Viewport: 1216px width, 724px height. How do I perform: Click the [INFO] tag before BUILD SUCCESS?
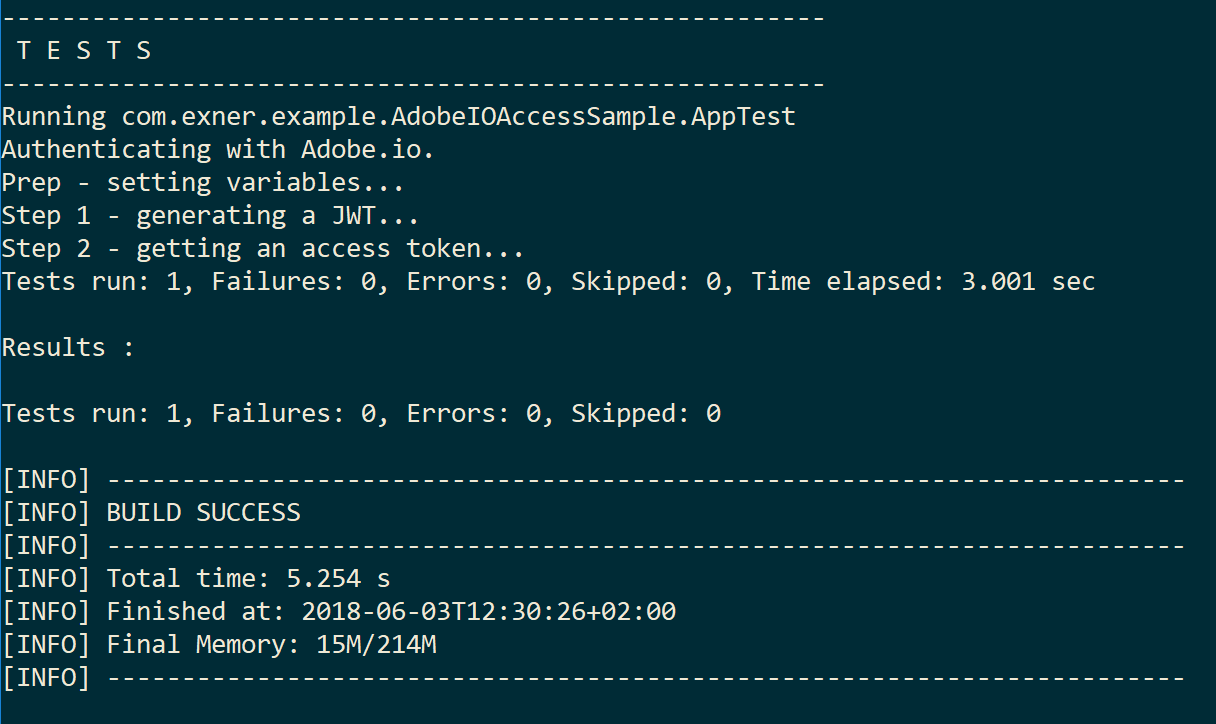(46, 513)
